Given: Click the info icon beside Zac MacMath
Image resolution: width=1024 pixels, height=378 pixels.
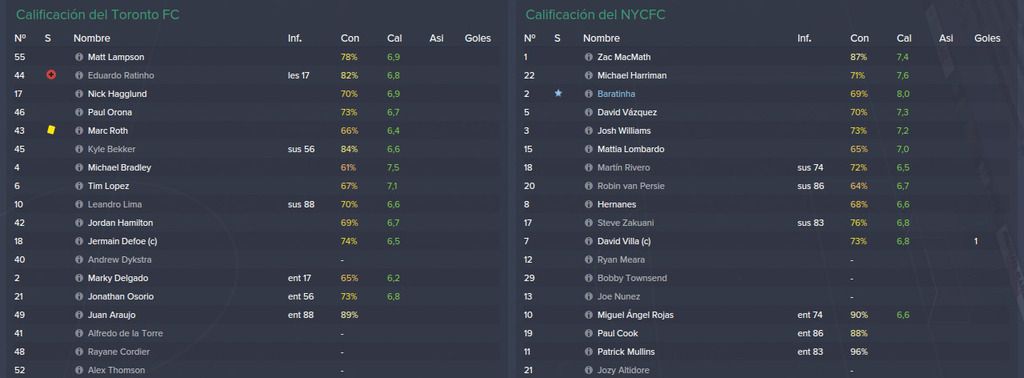Looking at the screenshot, I should click(588, 57).
